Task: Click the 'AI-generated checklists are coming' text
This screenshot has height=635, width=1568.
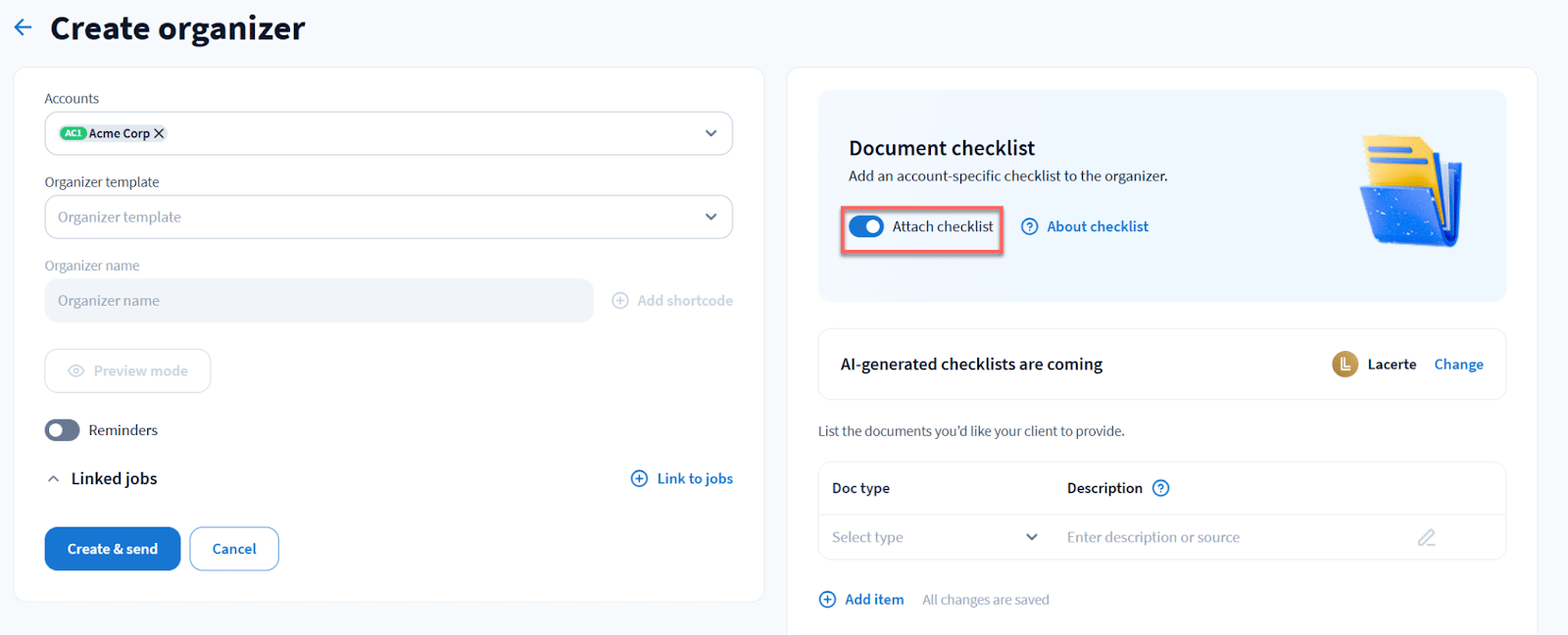Action: click(971, 365)
